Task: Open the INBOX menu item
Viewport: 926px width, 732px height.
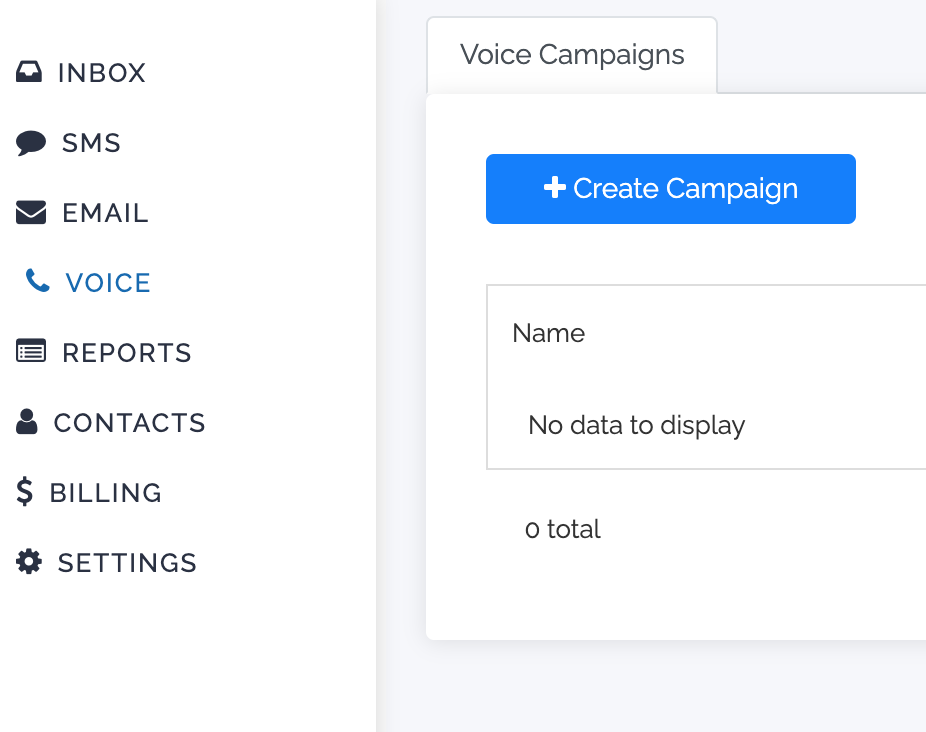Action: pos(102,73)
